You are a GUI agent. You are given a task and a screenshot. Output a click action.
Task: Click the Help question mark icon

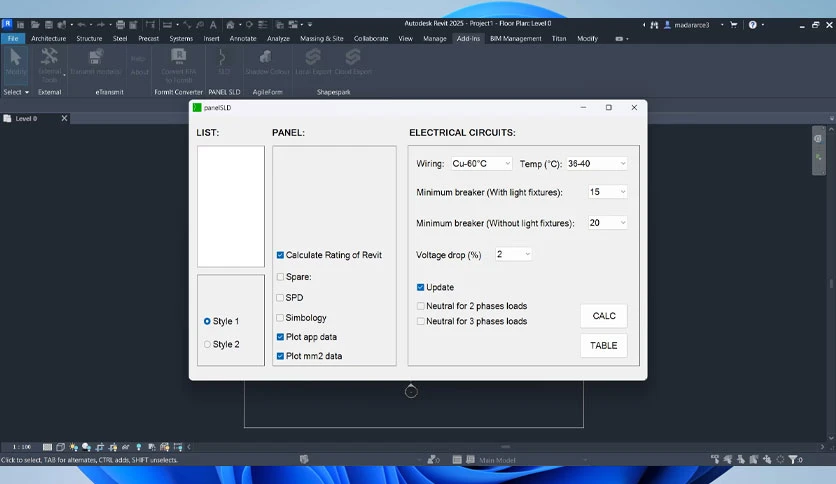[x=752, y=25]
